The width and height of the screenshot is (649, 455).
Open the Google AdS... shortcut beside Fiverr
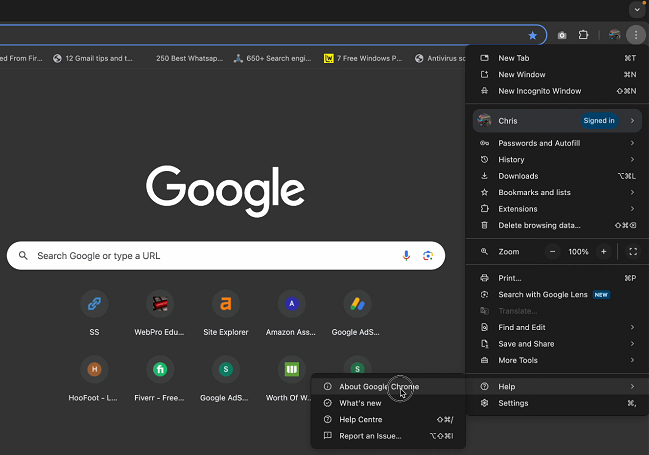[x=225, y=379]
